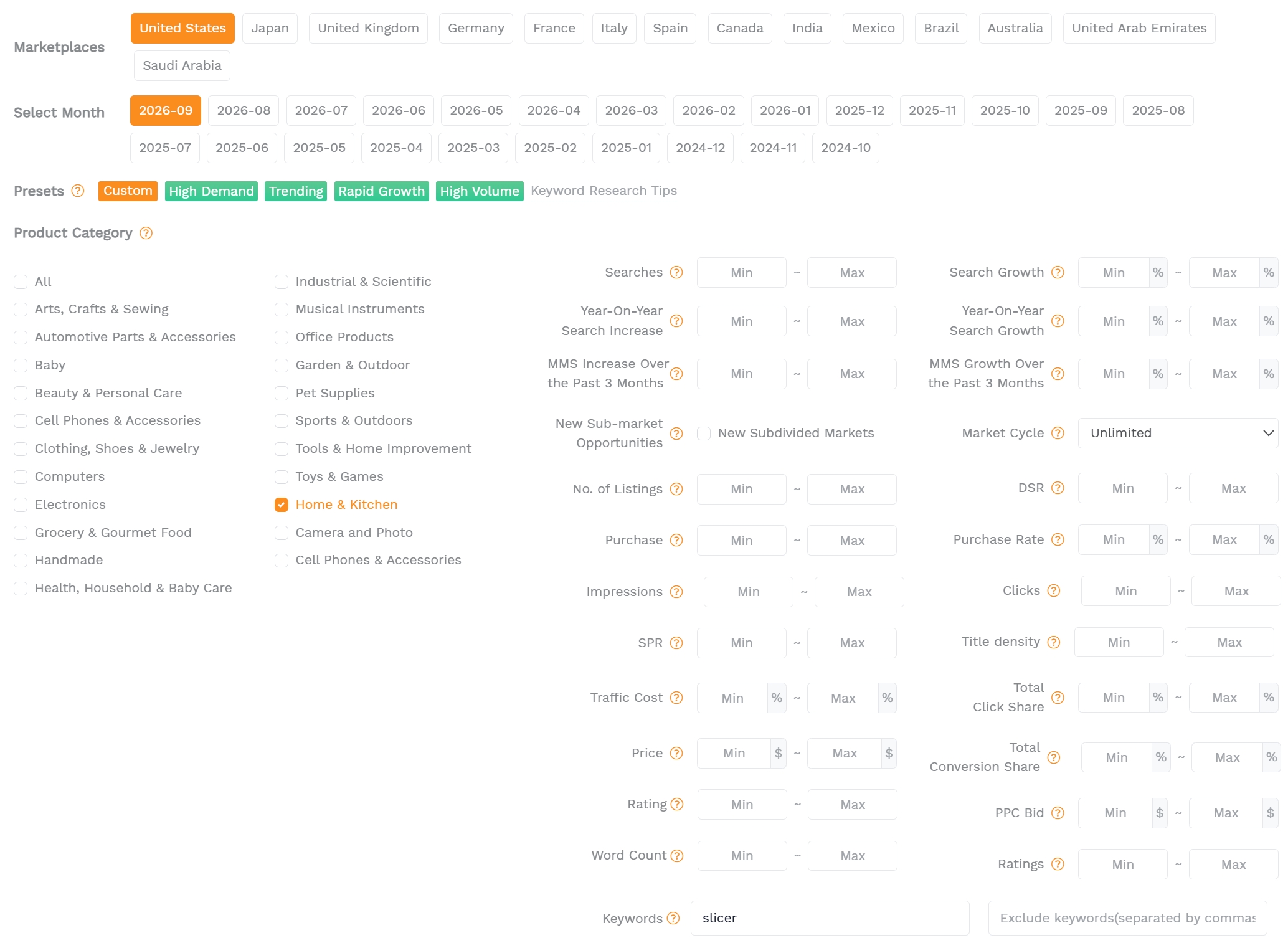This screenshot has height=943, width=1288.
Task: Click the Search Growth help icon
Action: [1058, 272]
